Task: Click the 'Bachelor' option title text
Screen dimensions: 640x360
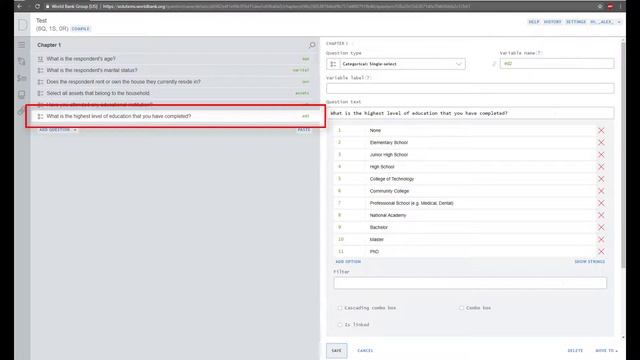Action: pos(379,227)
